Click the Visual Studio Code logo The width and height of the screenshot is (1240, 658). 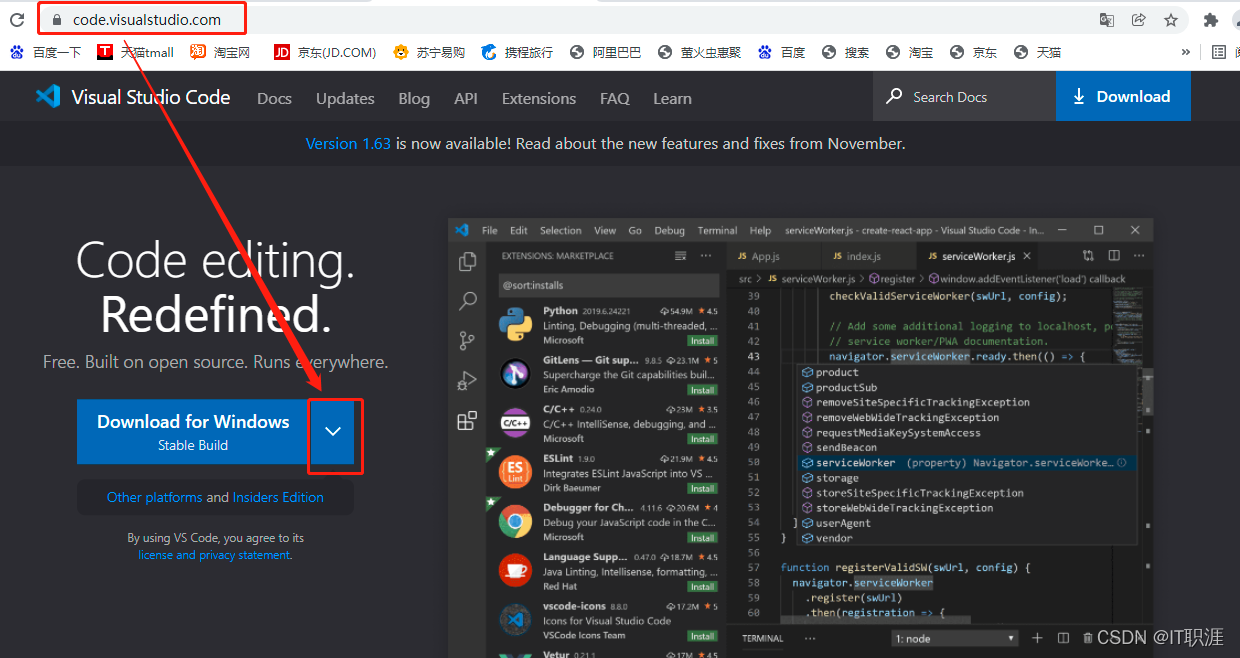[x=133, y=97]
